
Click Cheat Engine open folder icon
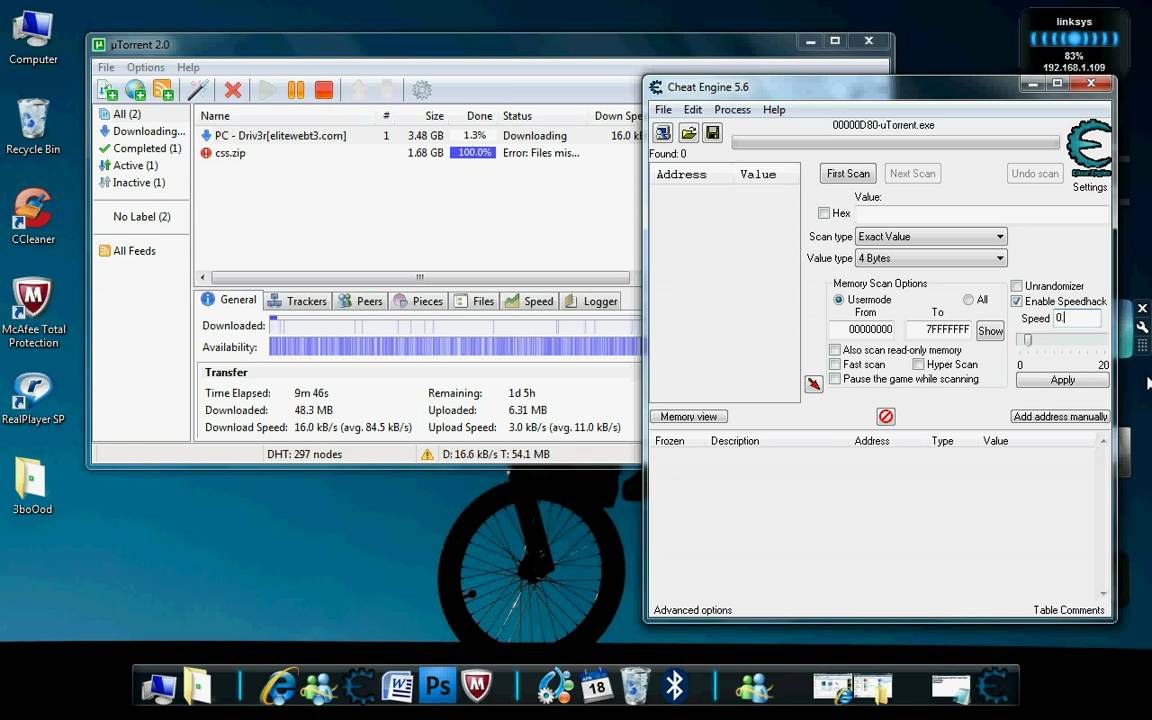click(x=688, y=133)
